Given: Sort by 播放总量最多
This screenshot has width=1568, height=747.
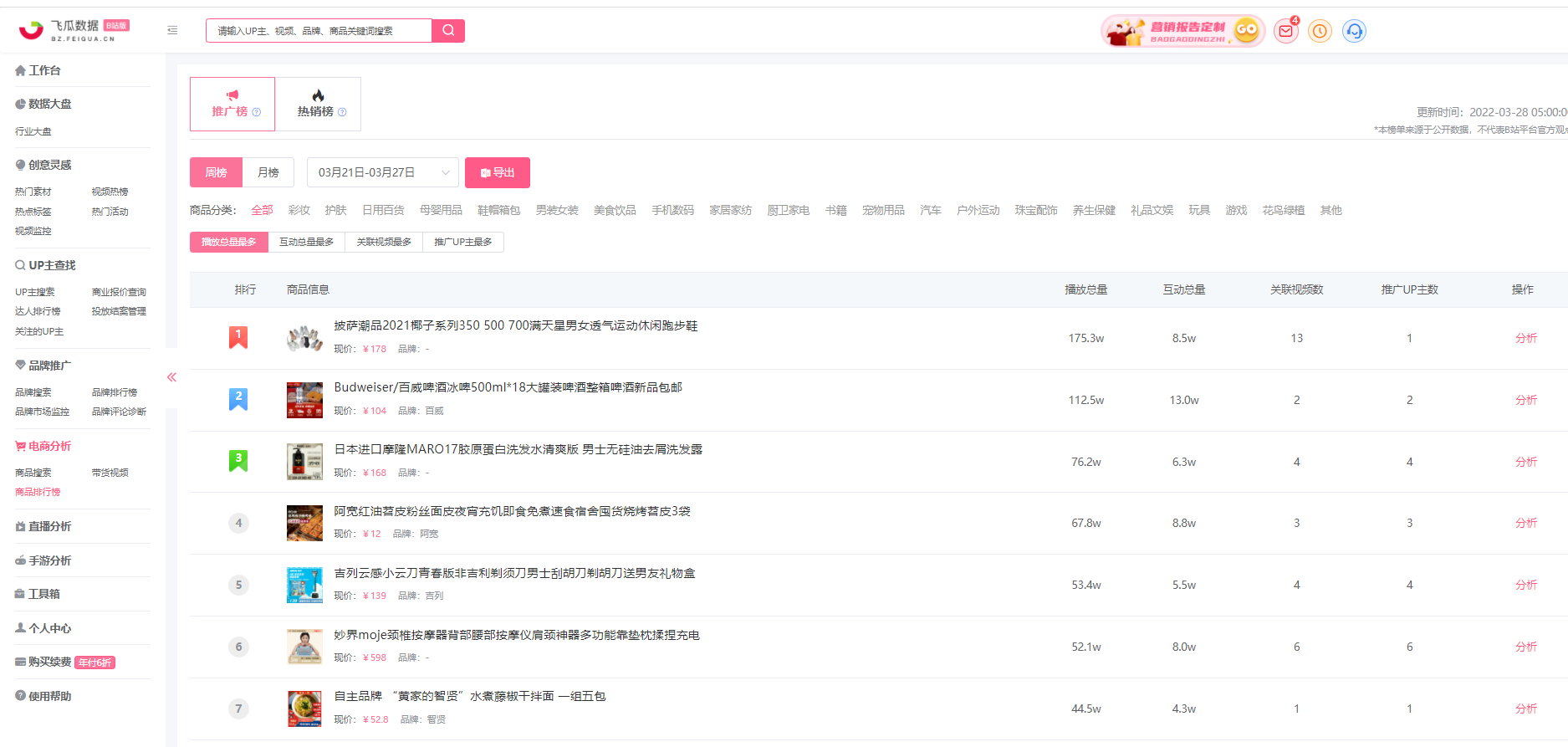Looking at the screenshot, I should click(228, 242).
